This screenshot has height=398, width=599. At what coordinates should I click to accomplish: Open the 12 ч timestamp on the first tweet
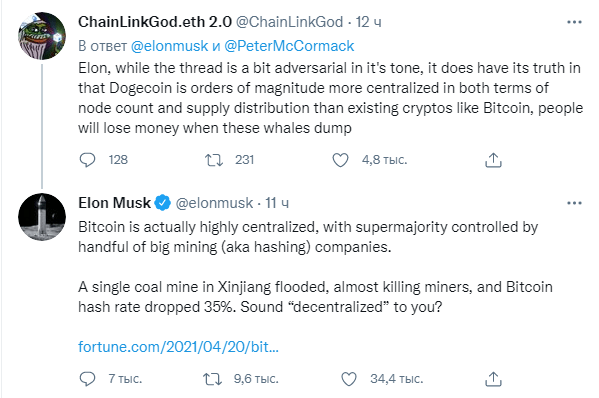(x=368, y=22)
